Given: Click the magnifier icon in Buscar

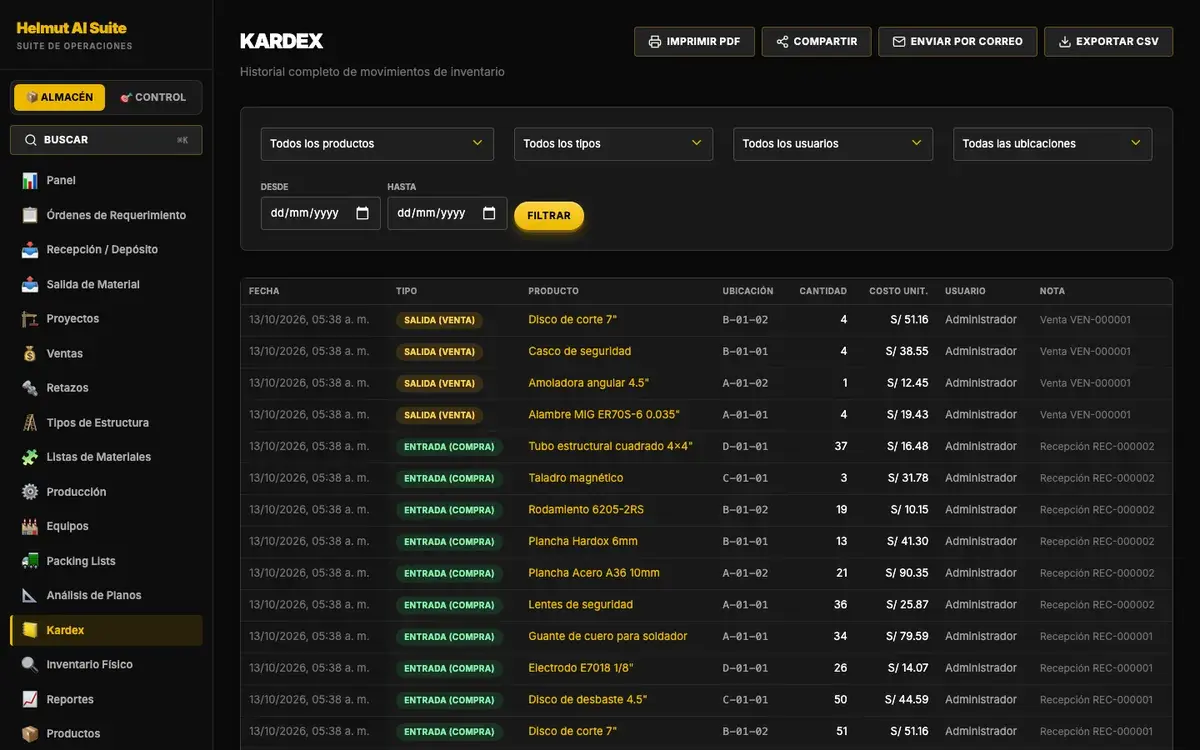Looking at the screenshot, I should coord(31,140).
